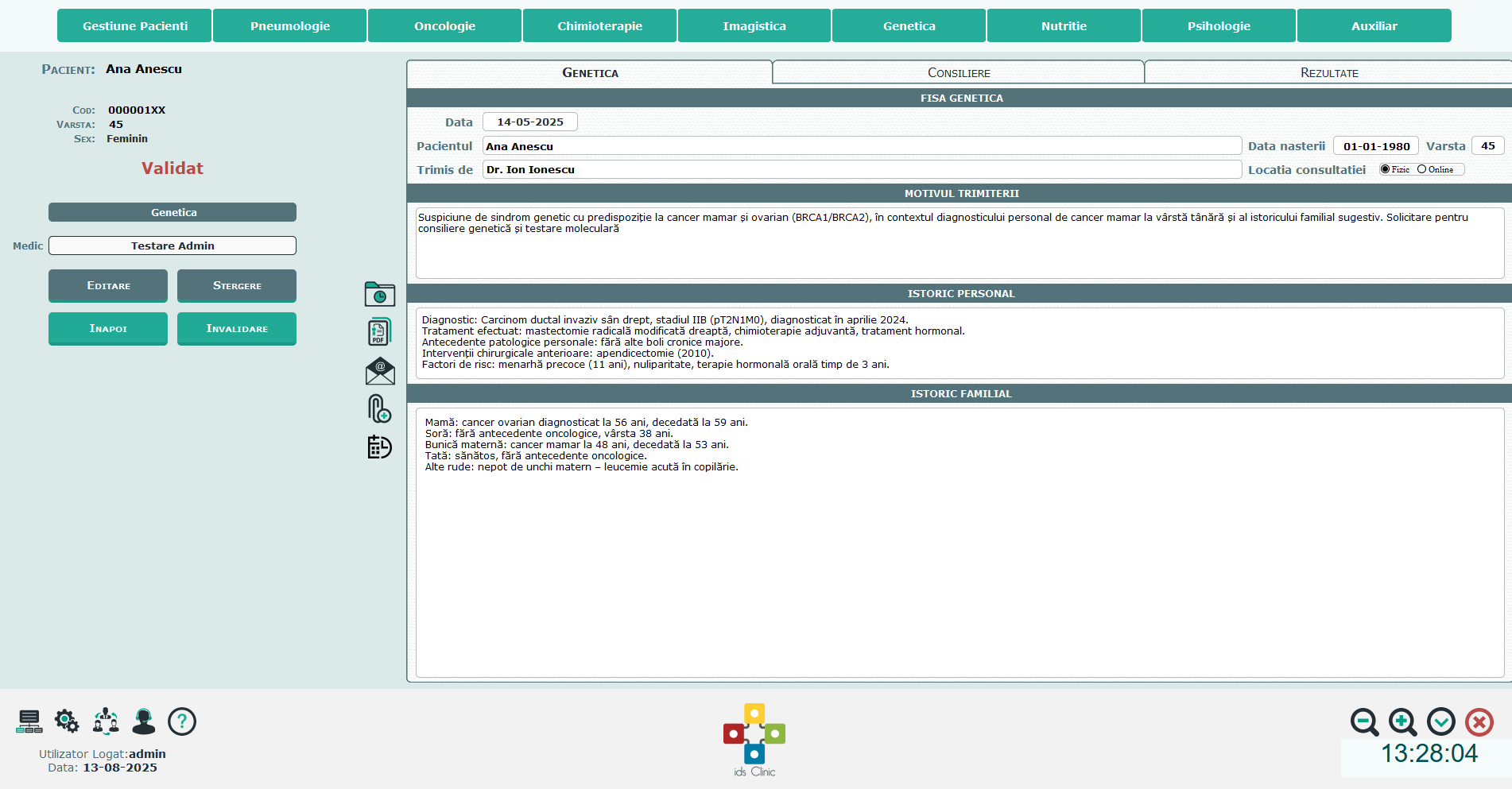Click the Editare button
This screenshot has width=1512, height=789.
[x=108, y=285]
